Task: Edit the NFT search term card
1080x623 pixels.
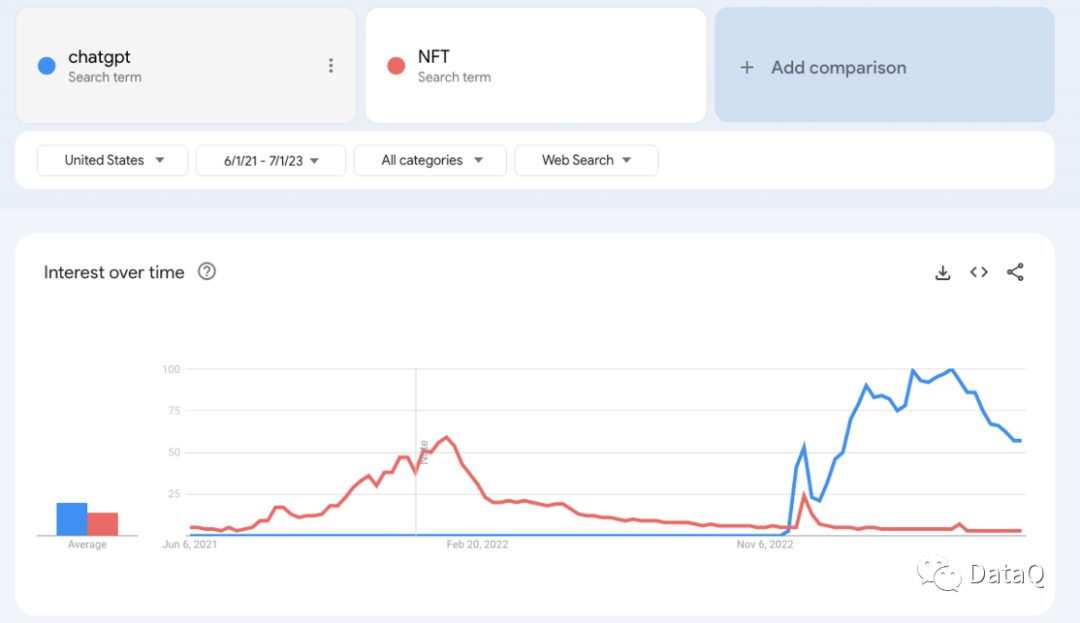Action: pos(536,65)
